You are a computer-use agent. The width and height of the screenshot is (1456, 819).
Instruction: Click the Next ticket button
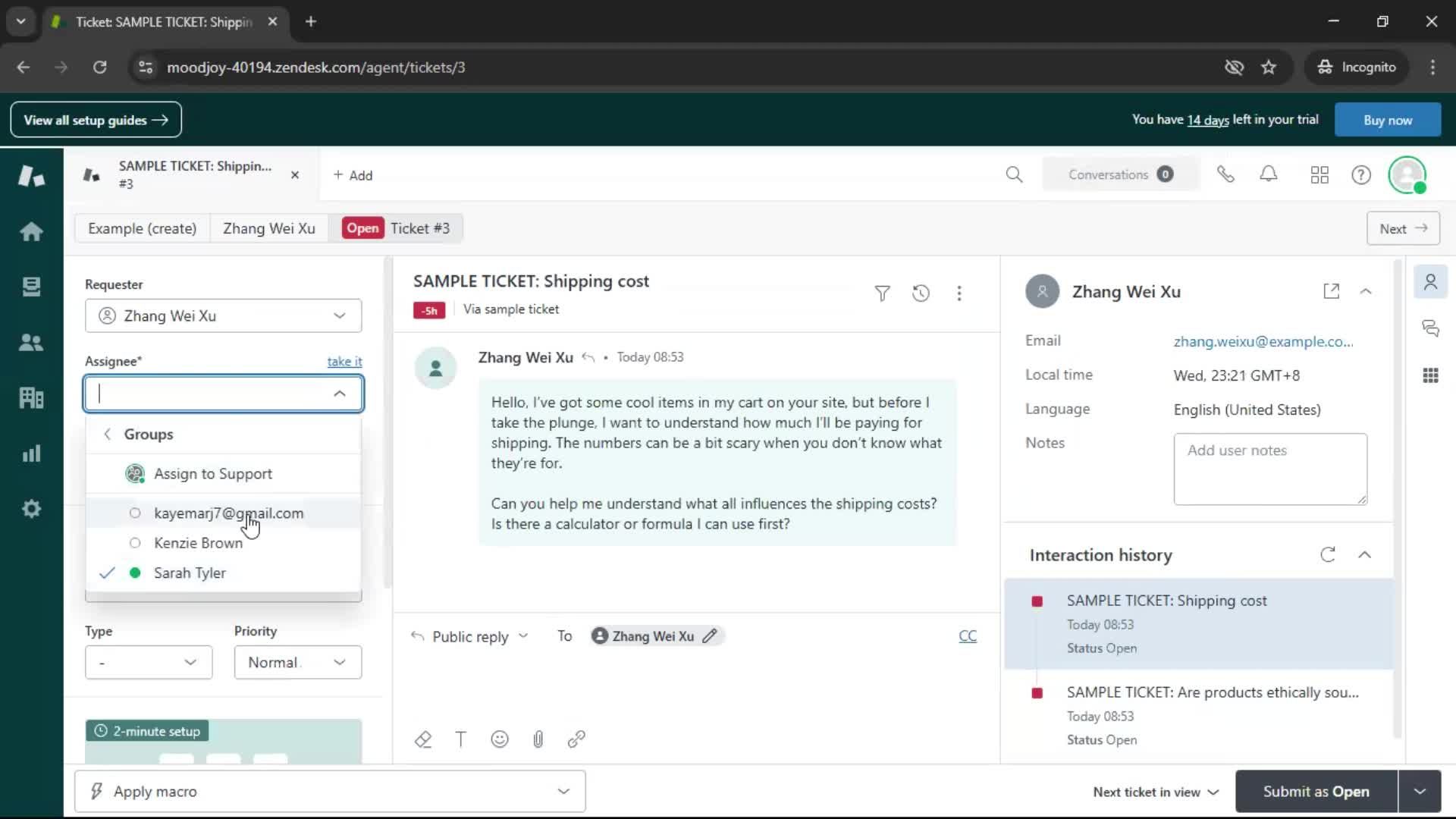pos(1403,228)
